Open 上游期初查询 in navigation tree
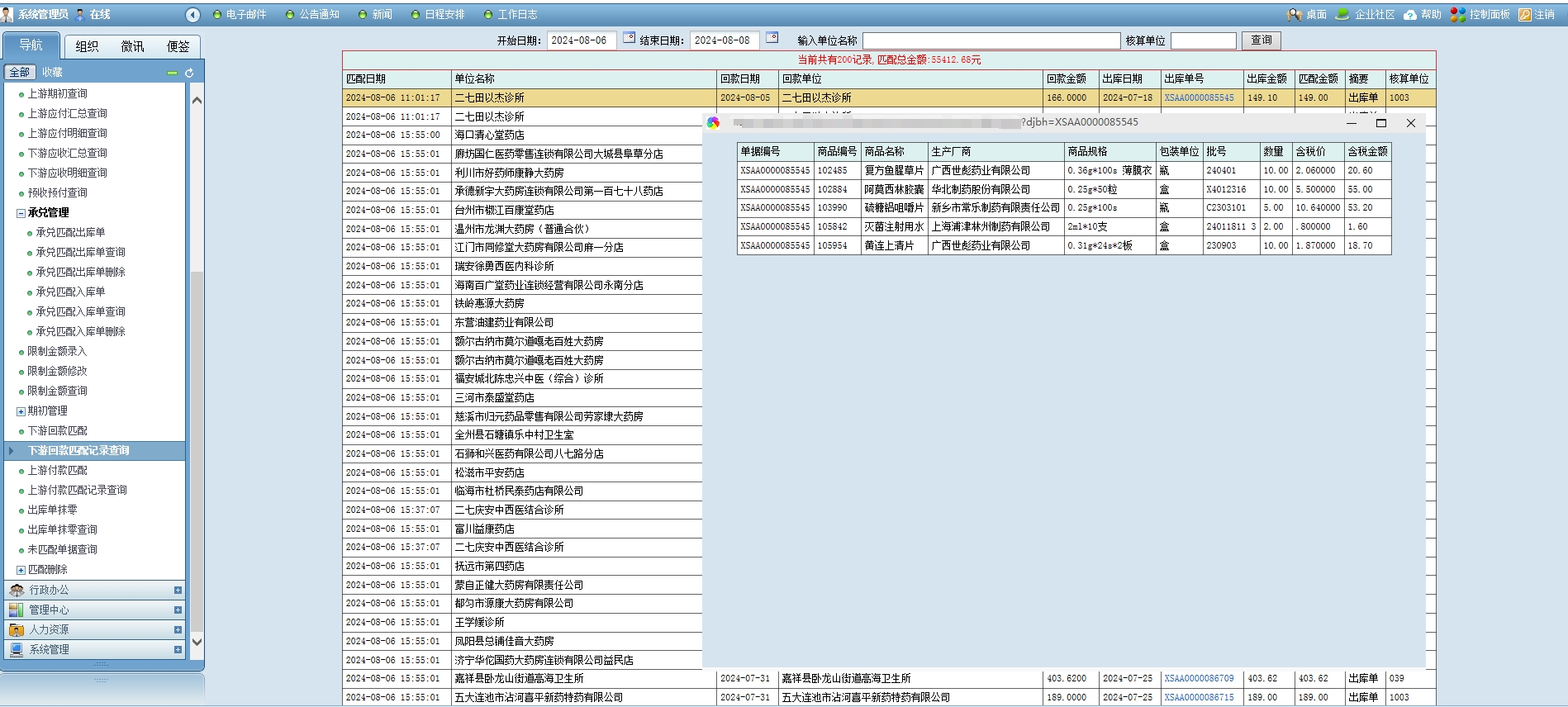 click(x=57, y=94)
